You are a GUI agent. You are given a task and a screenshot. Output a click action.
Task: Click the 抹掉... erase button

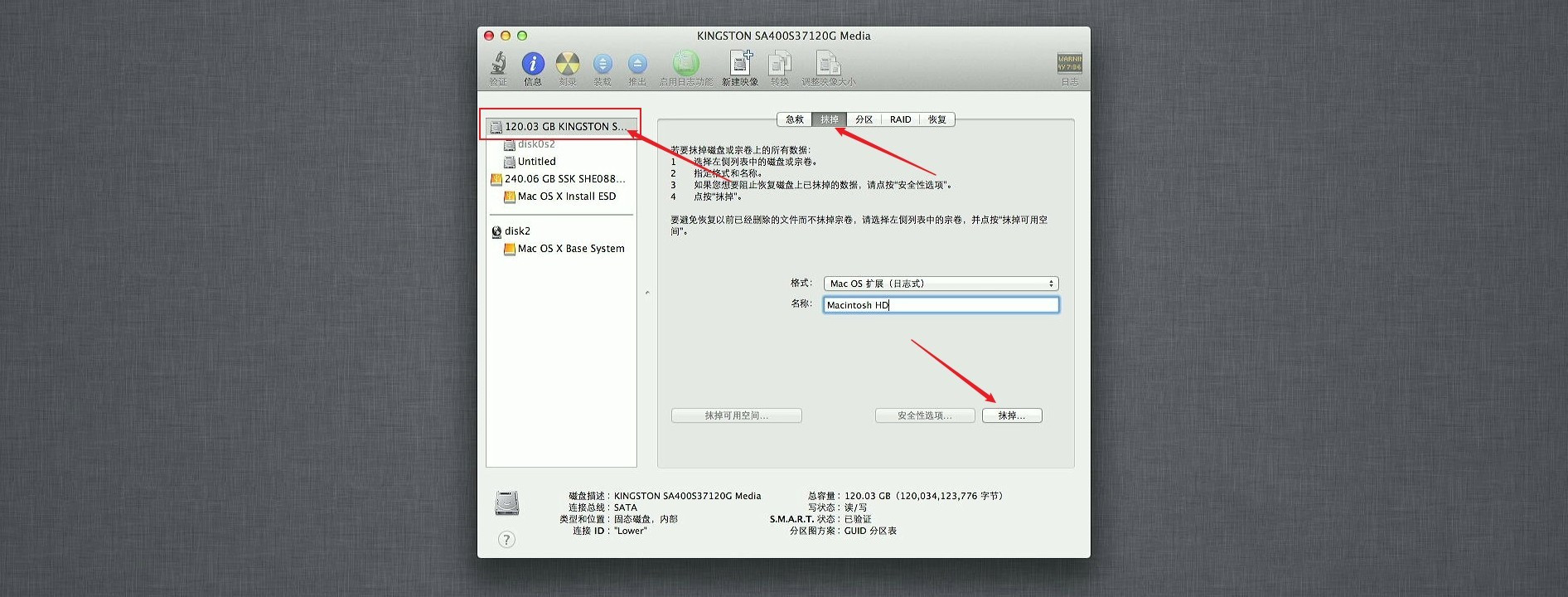1011,415
